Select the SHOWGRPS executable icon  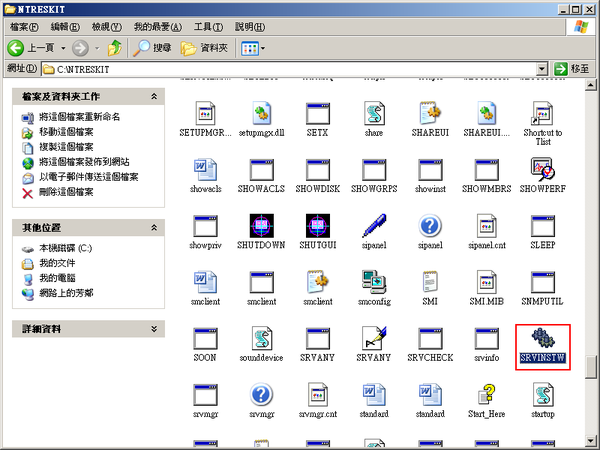point(374,170)
